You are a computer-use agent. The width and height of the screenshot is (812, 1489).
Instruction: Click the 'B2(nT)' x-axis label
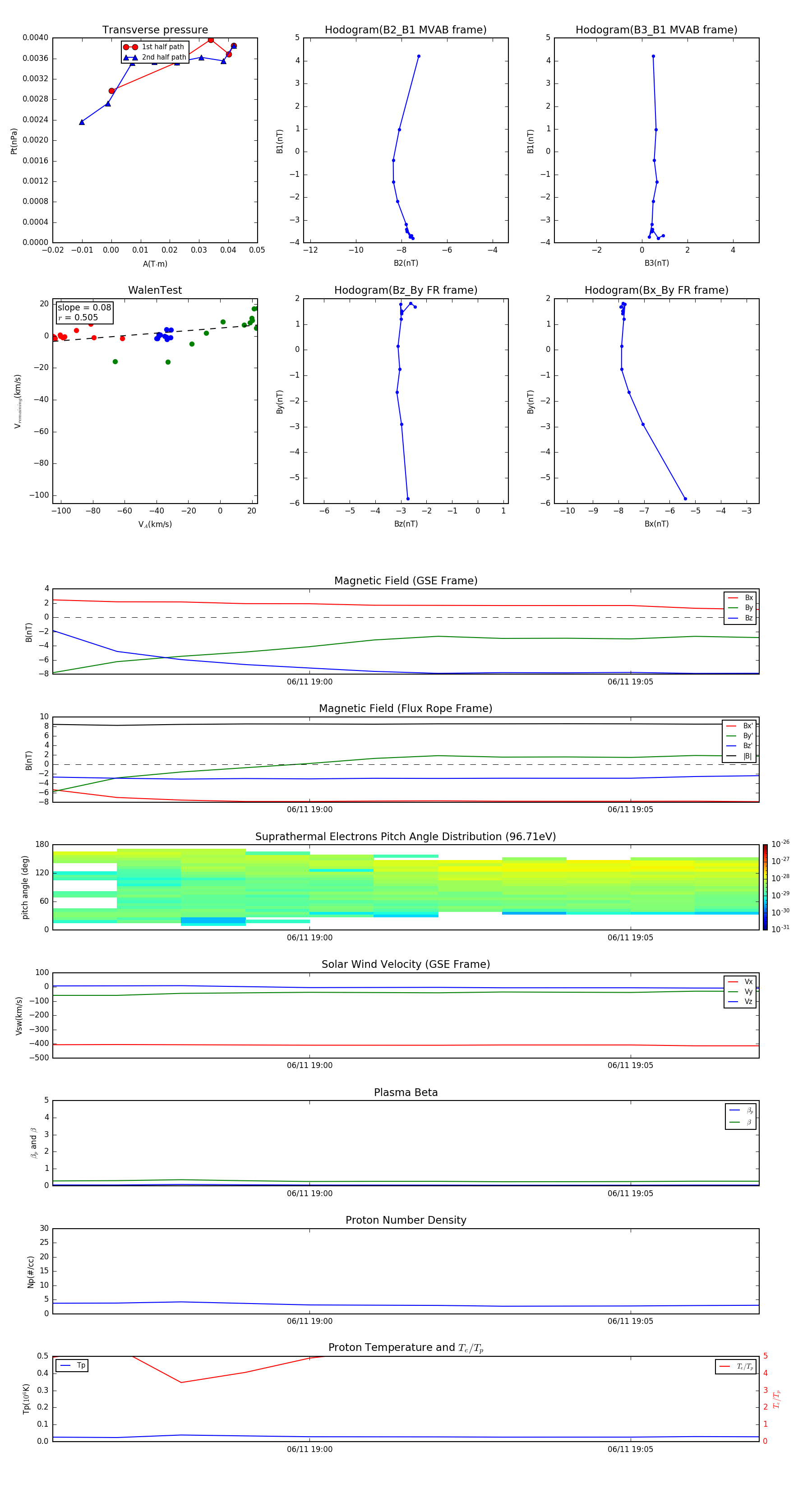[406, 263]
